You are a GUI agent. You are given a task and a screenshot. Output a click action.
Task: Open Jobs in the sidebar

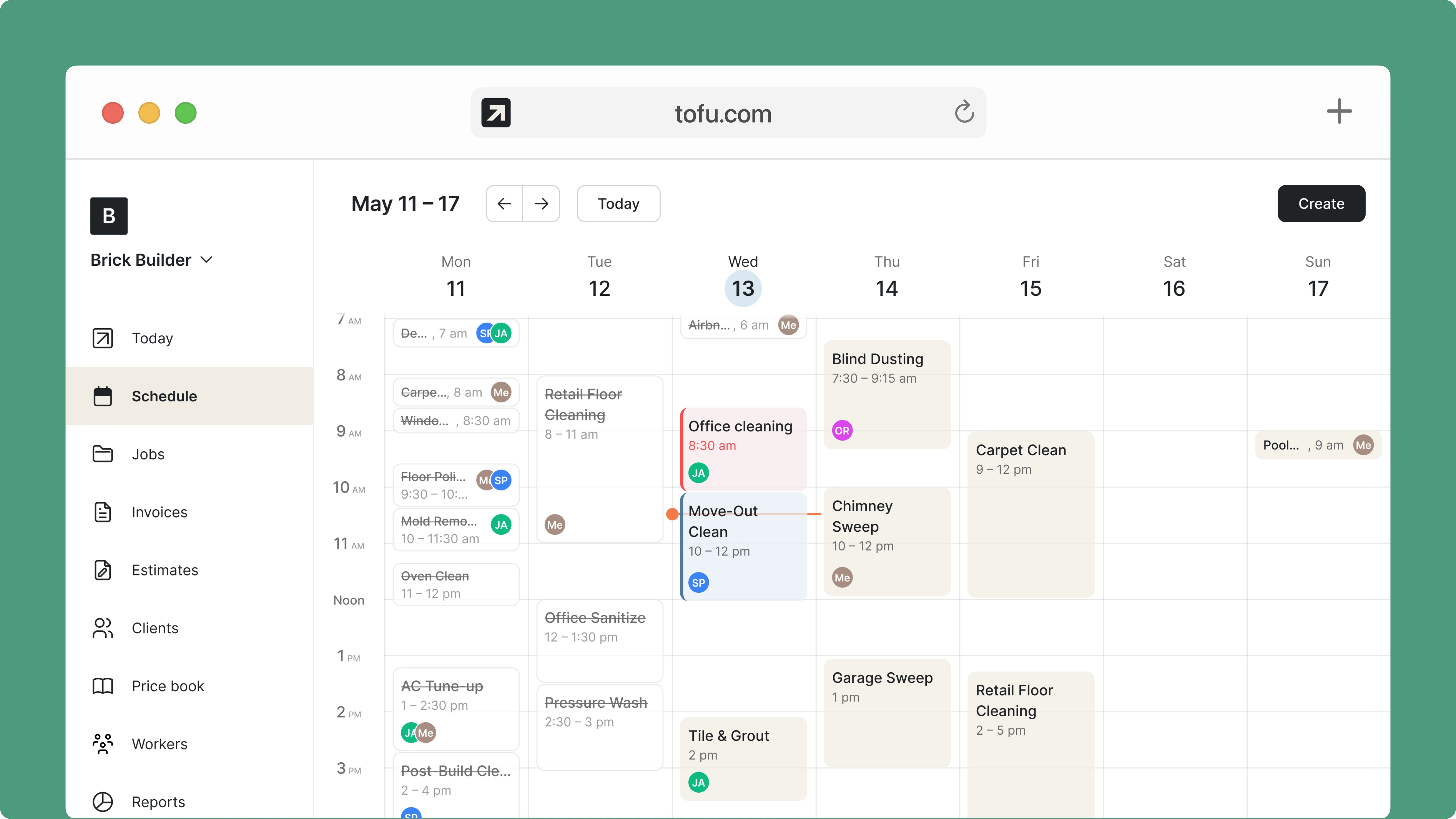(189, 454)
